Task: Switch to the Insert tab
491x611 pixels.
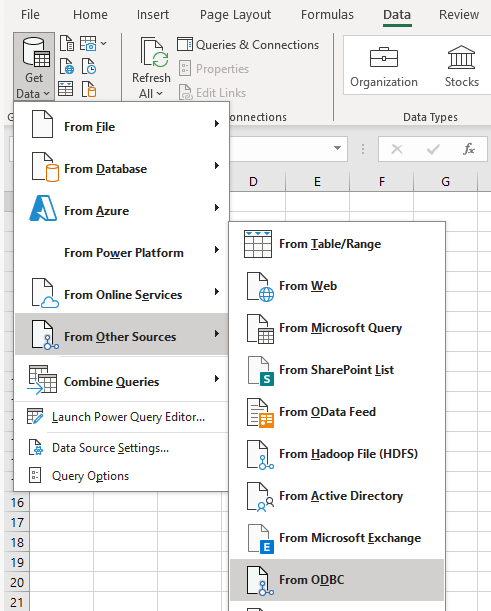Action: coord(153,15)
